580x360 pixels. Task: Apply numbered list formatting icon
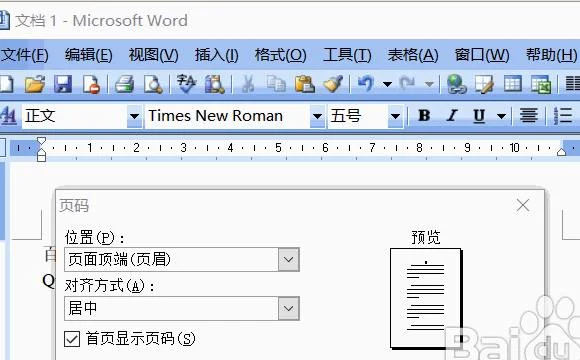[x=563, y=116]
